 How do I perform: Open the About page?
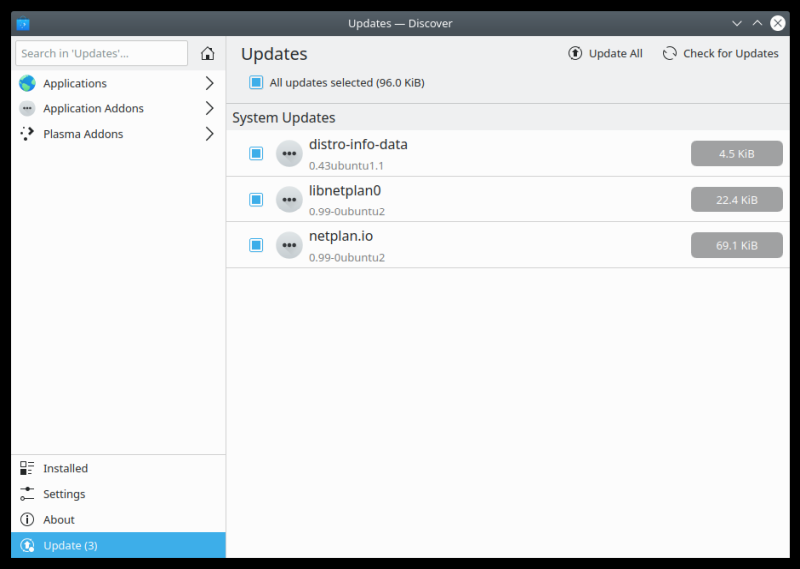point(118,519)
